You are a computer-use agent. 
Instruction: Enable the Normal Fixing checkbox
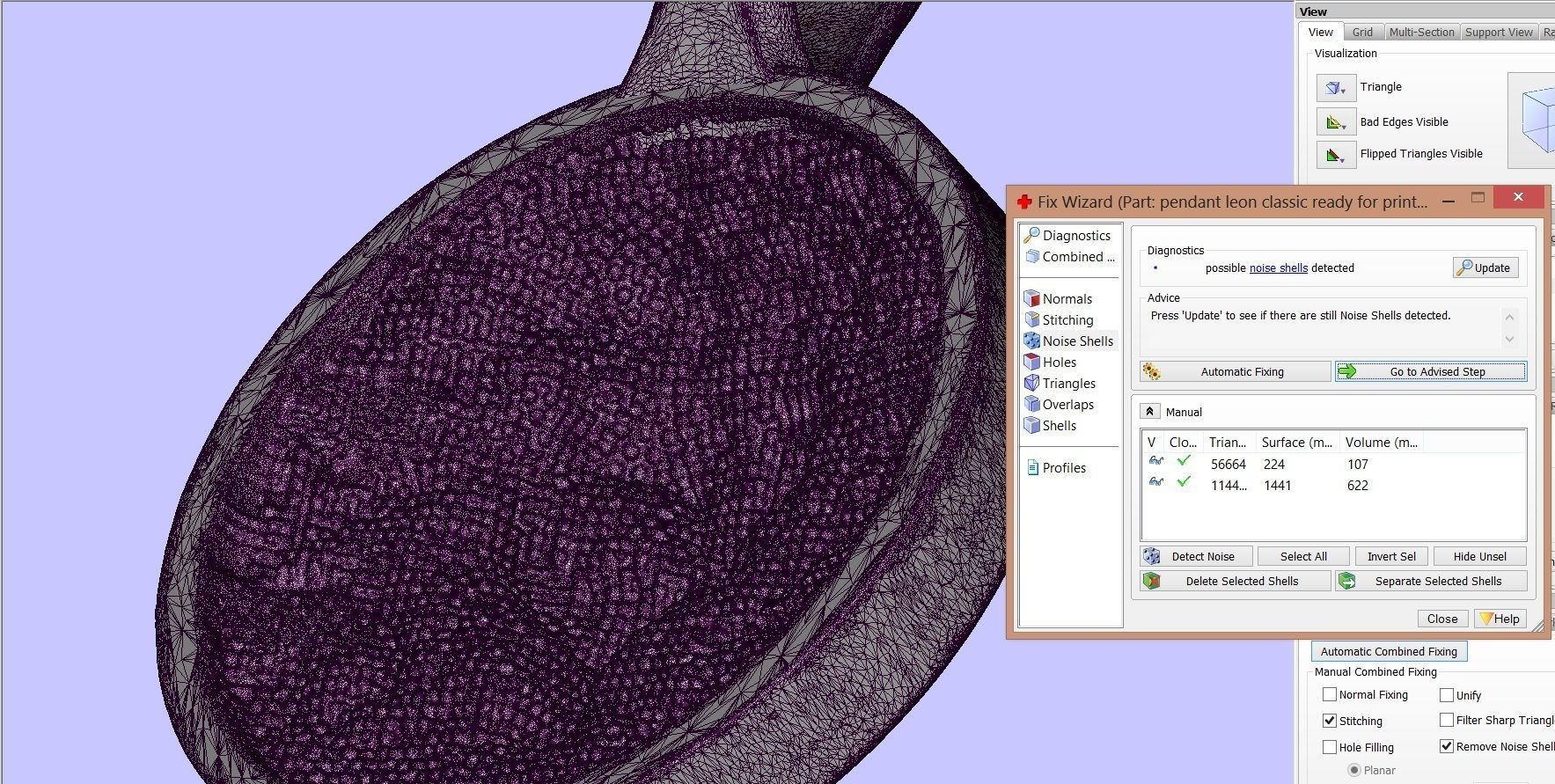1330,694
